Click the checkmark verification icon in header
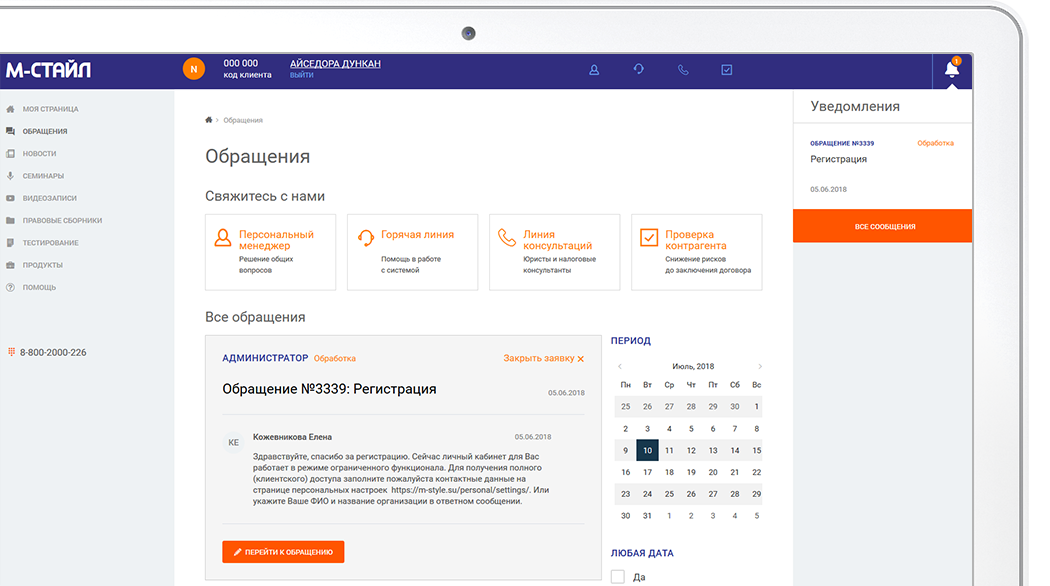 pyautogui.click(x=727, y=70)
